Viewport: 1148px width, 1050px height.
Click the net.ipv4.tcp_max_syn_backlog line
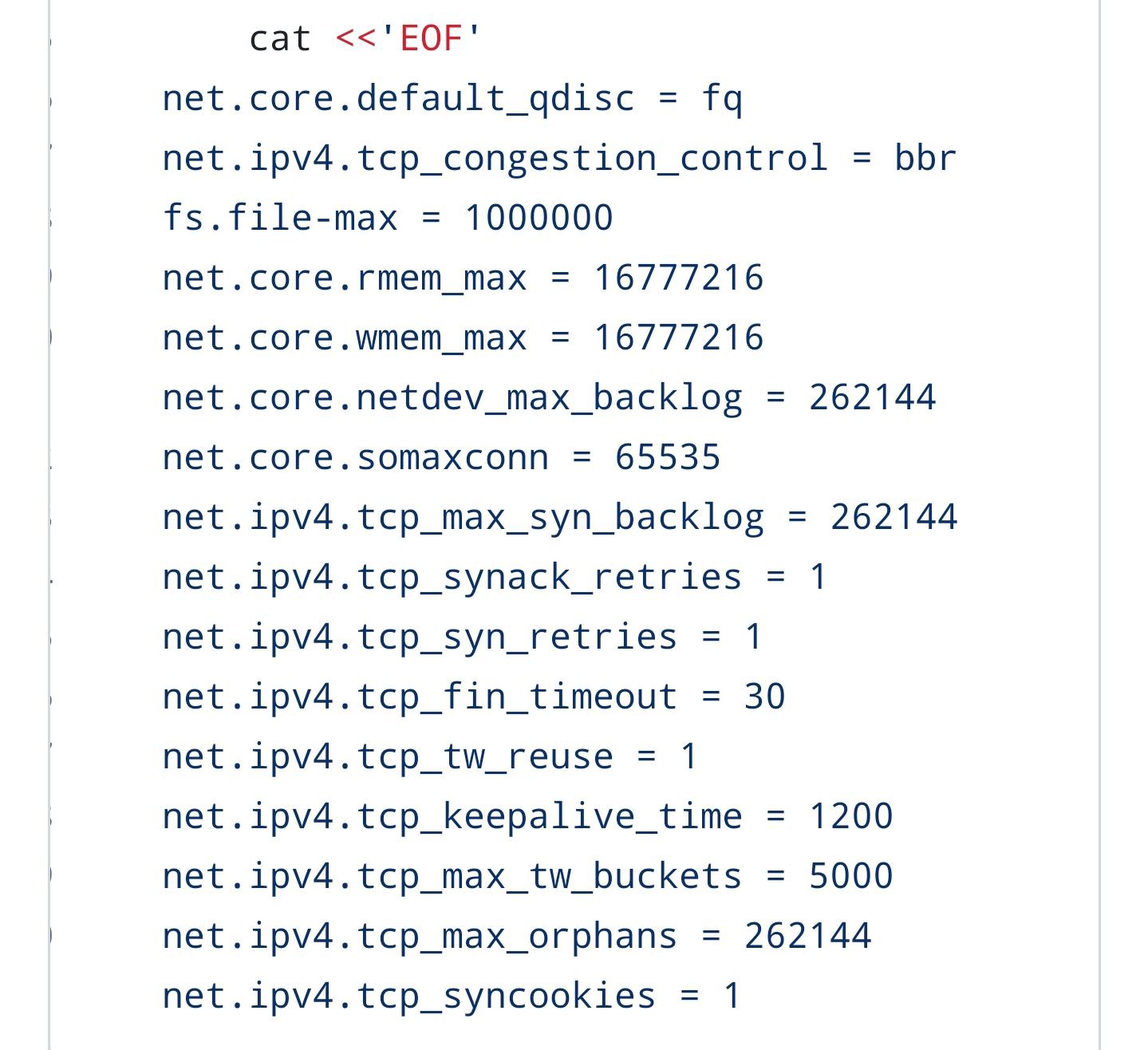tap(559, 517)
